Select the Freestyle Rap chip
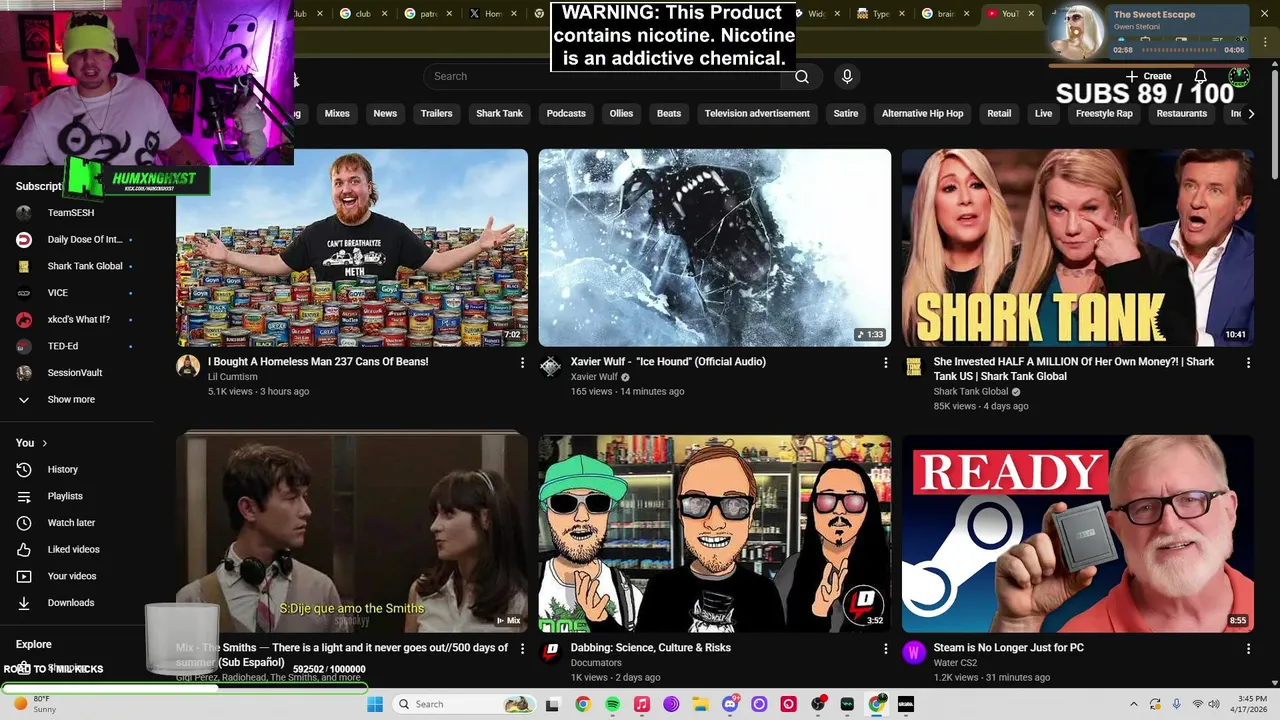Viewport: 1280px width, 720px height. click(x=1104, y=114)
